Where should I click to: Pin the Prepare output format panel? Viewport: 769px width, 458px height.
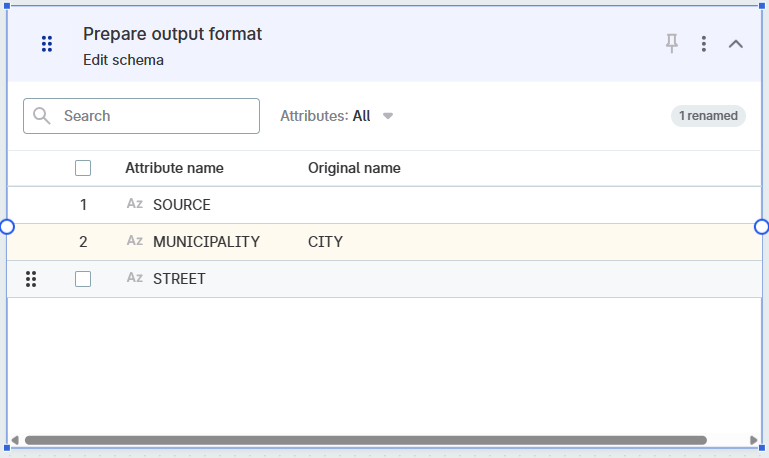(671, 44)
